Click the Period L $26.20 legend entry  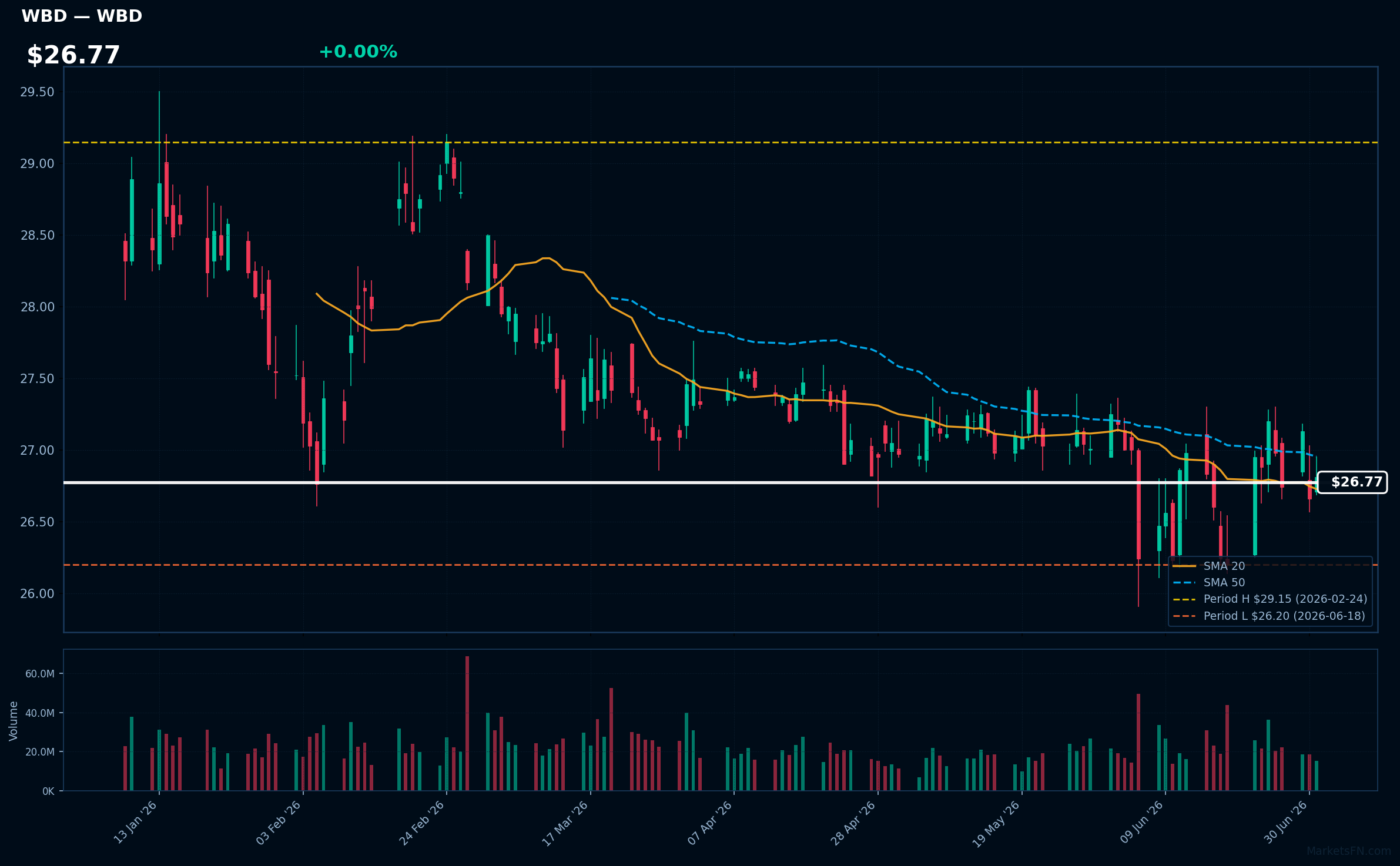1268,616
